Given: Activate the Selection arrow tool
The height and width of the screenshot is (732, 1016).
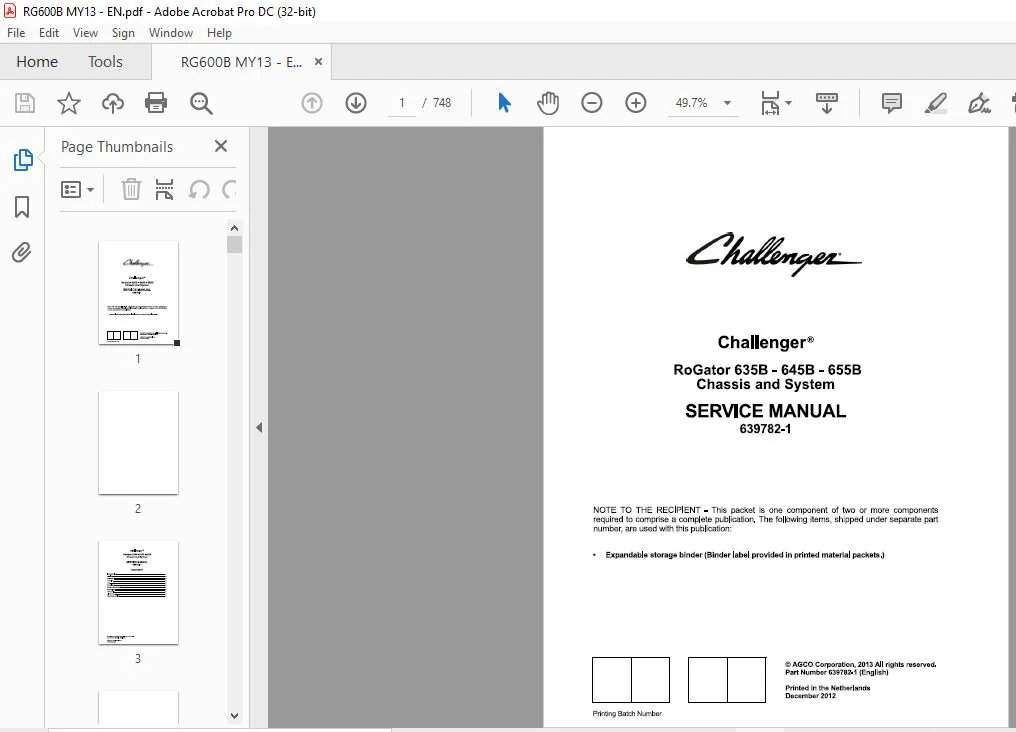Looking at the screenshot, I should coord(504,103).
